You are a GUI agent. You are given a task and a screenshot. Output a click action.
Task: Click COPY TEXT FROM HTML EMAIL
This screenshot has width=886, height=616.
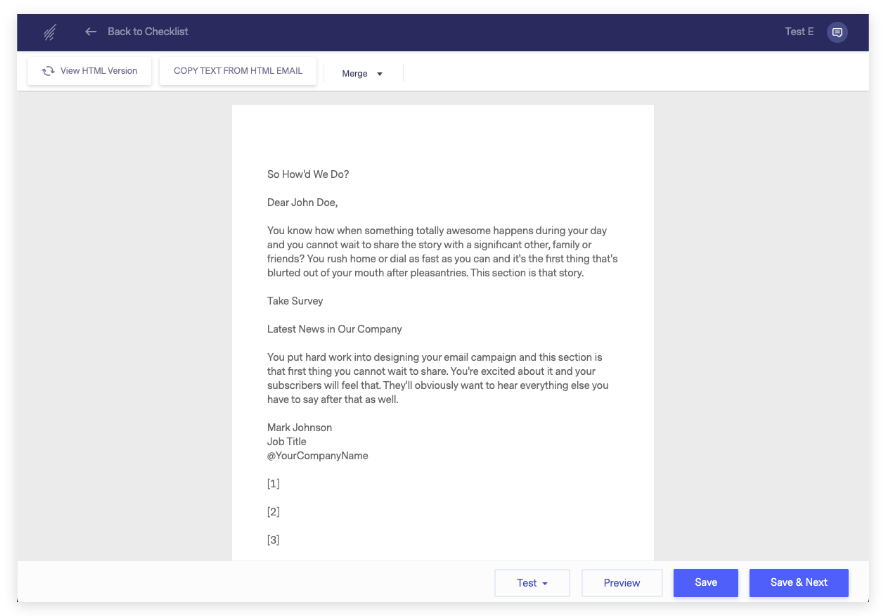tap(237, 71)
